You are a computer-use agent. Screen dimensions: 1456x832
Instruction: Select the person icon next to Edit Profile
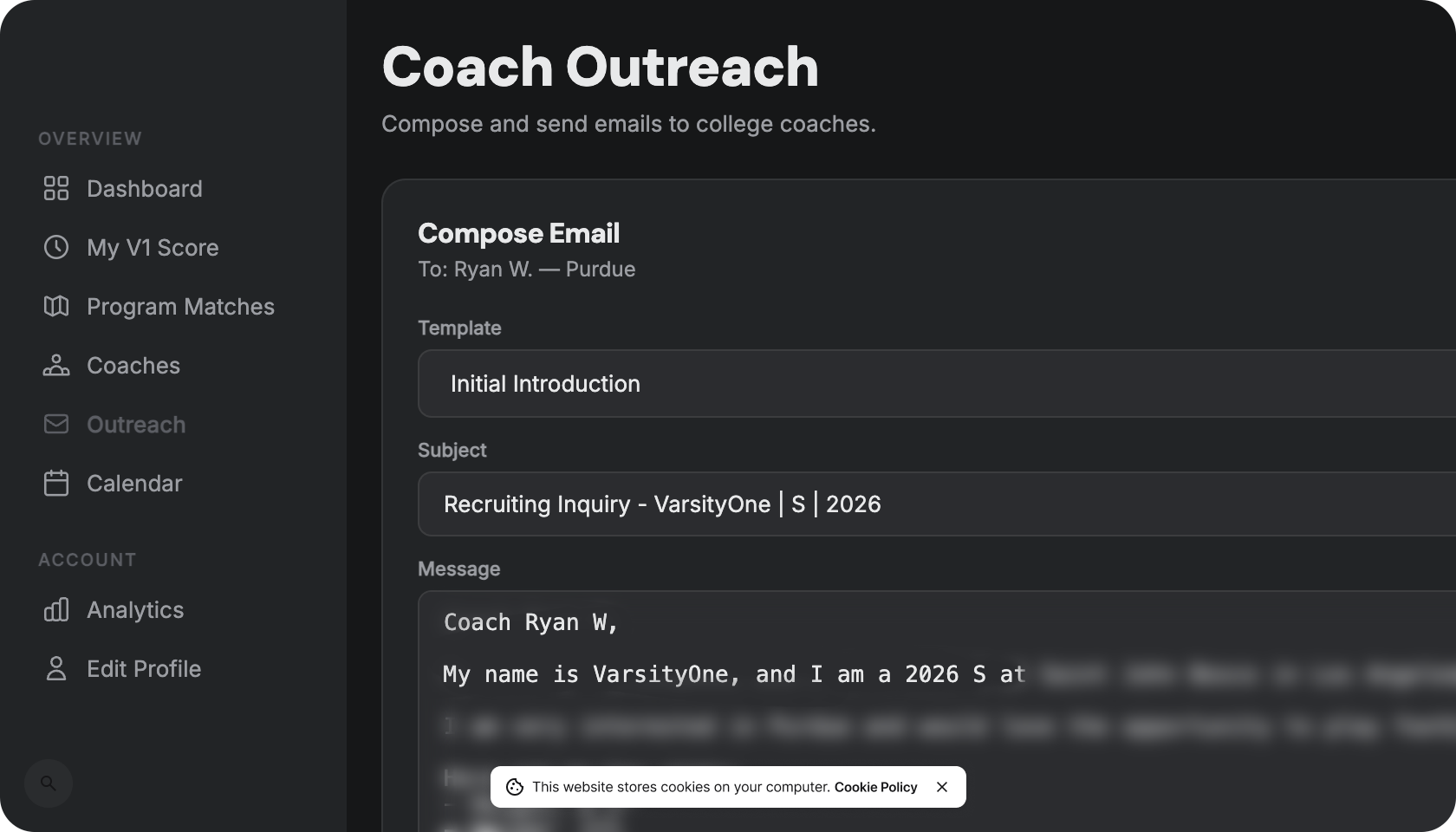point(56,668)
